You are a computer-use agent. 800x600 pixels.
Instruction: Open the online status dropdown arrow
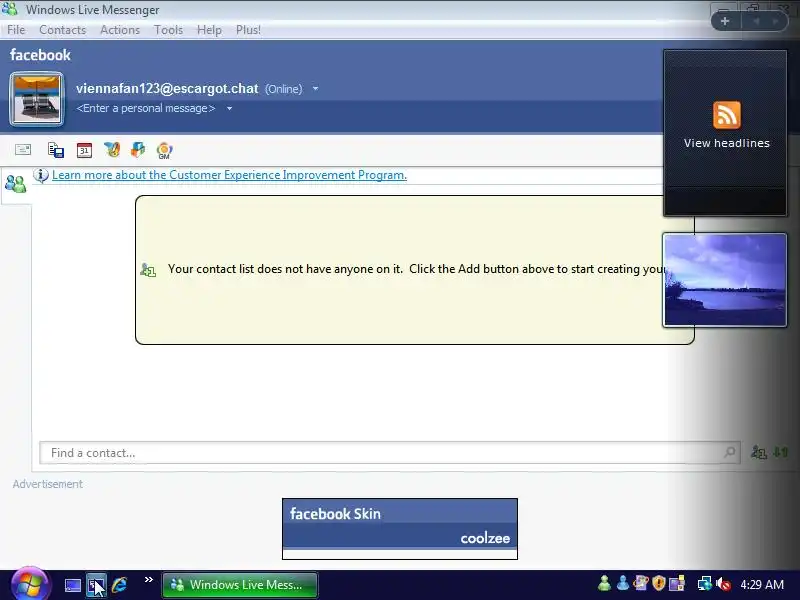click(x=315, y=89)
